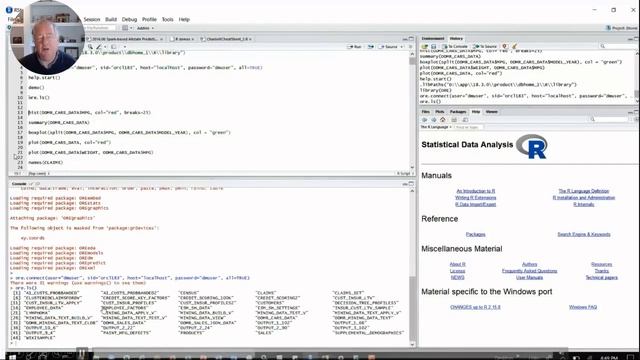Open the Debug menu
640x360 pixels.
(x=129, y=20)
